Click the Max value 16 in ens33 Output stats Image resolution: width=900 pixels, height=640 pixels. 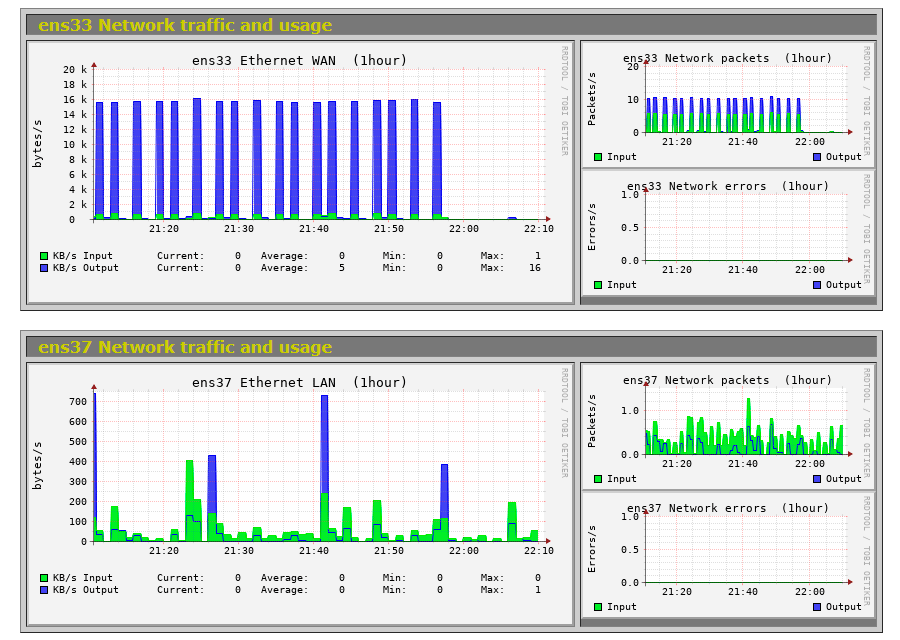535,268
